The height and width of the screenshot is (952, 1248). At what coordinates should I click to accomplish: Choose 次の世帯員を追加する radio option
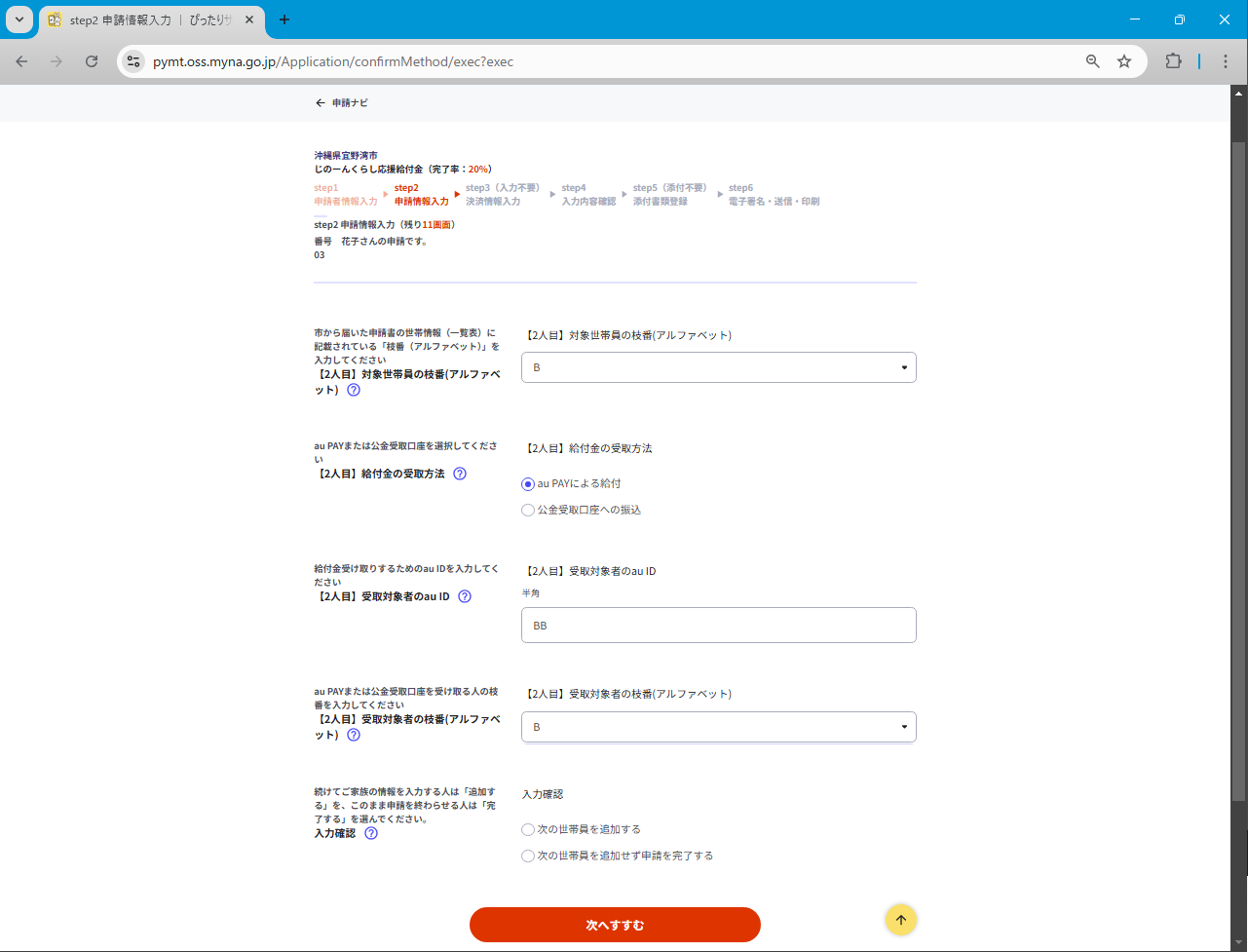528,829
